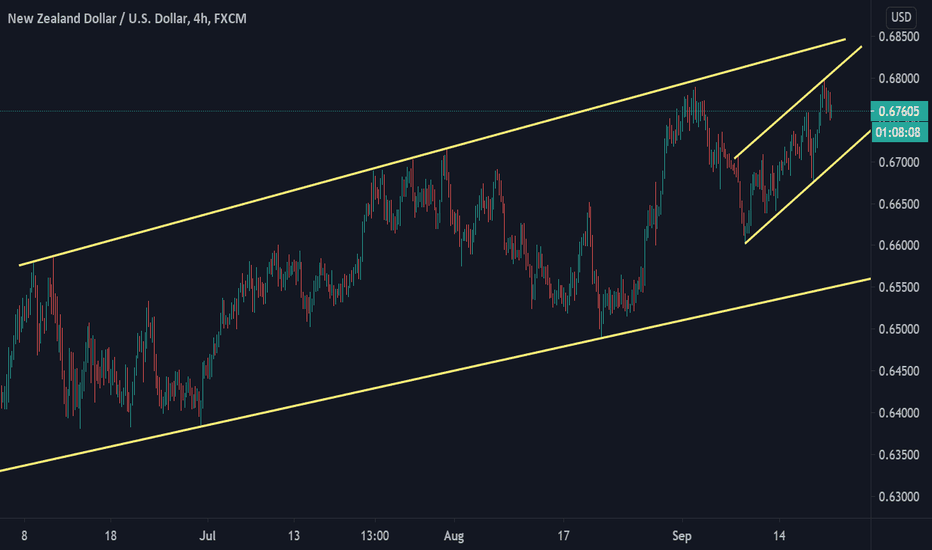Select the upper long channel trendline

coord(432,153)
